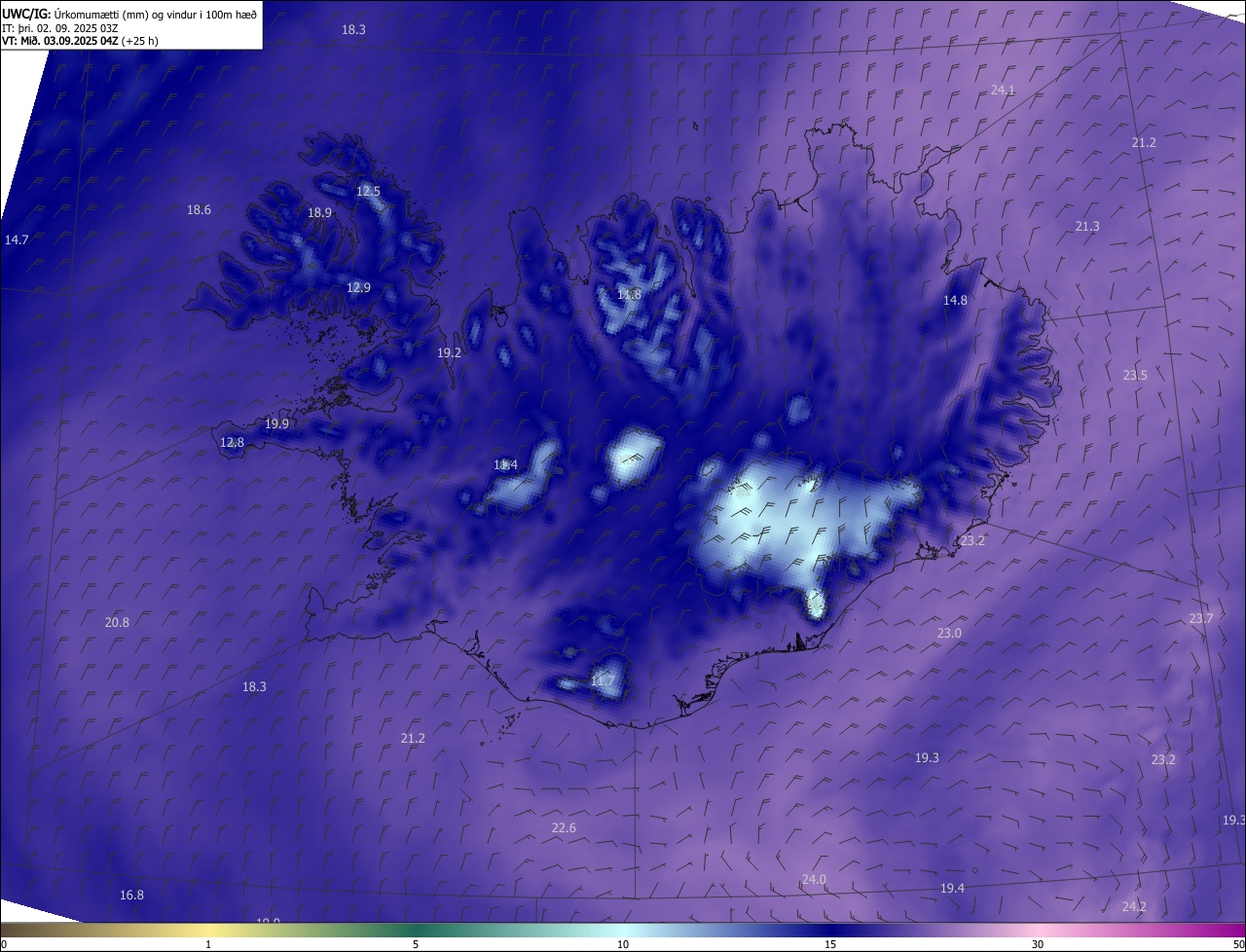1246x952 pixels.
Task: Click the colorbar tick labeled 50
Action: point(1238,944)
